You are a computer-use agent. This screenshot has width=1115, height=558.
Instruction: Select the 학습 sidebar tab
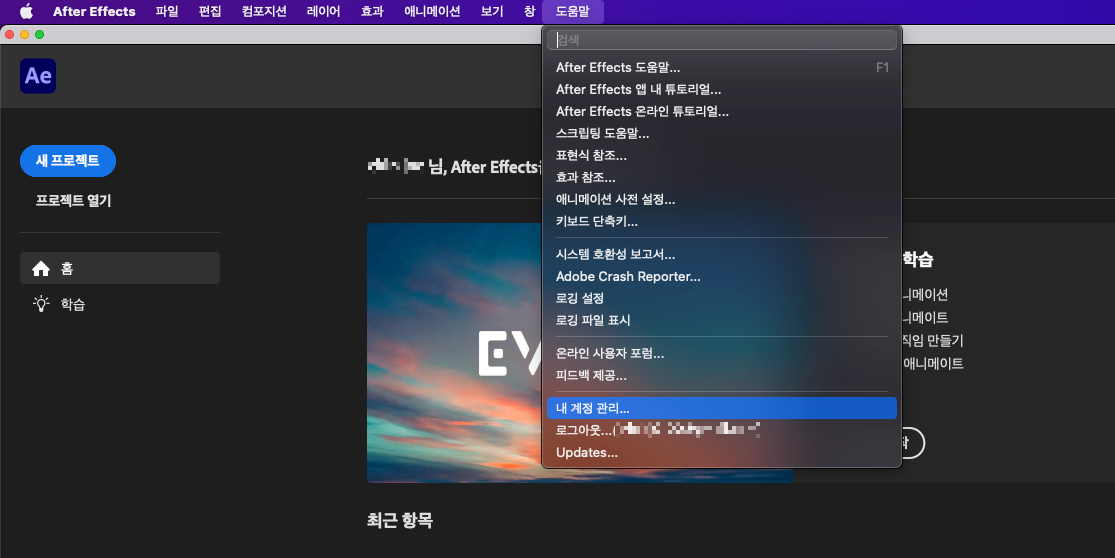[x=119, y=304]
